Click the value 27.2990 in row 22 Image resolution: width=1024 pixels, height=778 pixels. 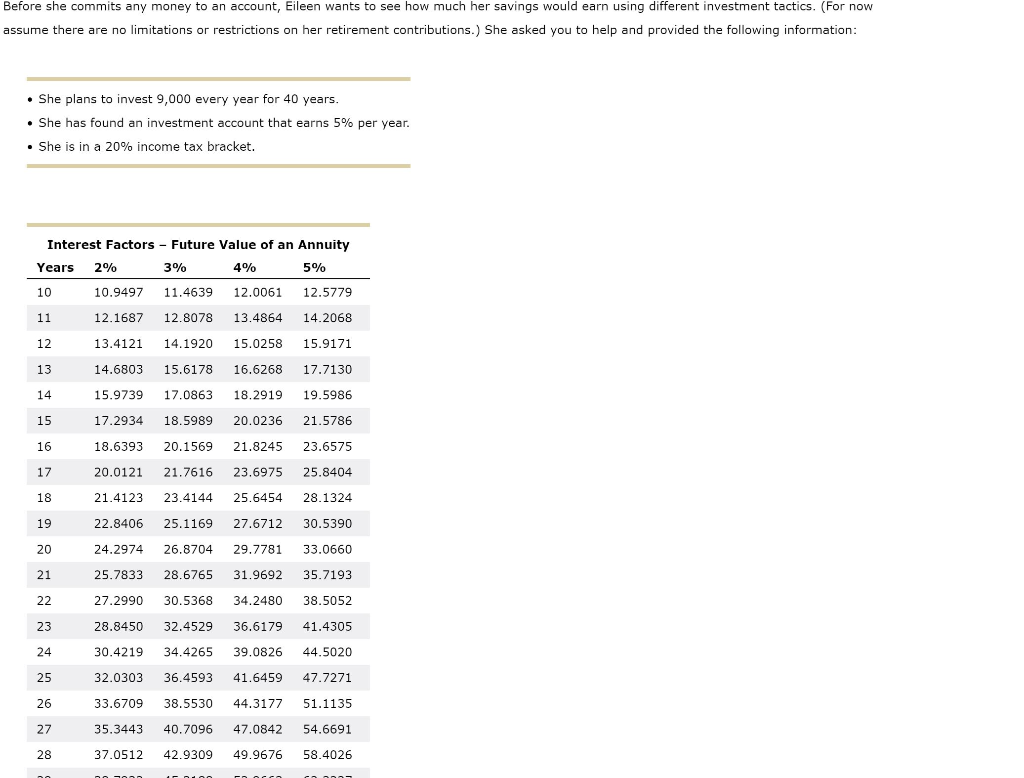pos(118,601)
